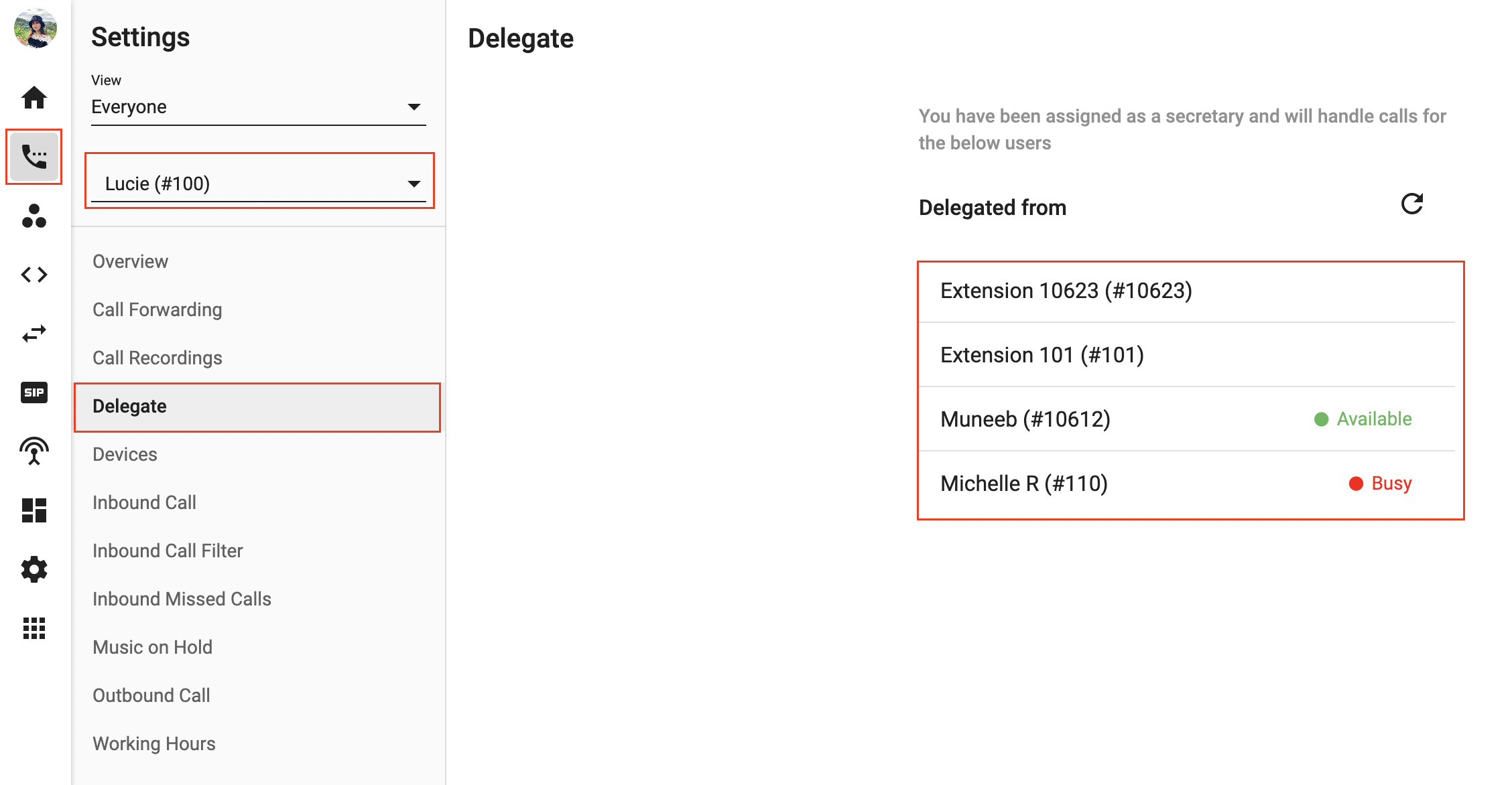Viewport: 1512px width, 785px height.
Task: Expand the Lucie (#100) user dropdown
Action: click(259, 184)
